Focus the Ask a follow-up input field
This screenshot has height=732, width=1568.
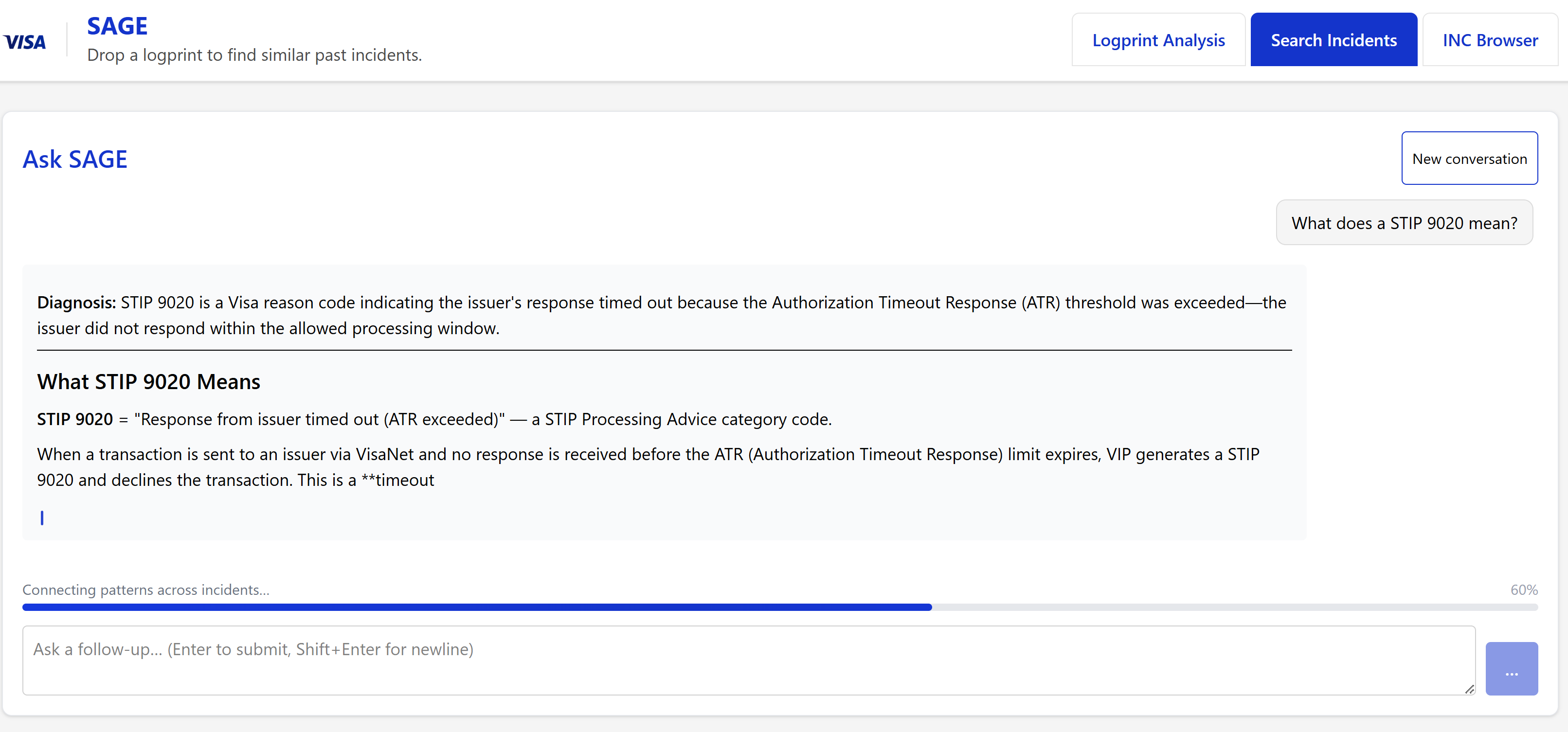pos(749,661)
